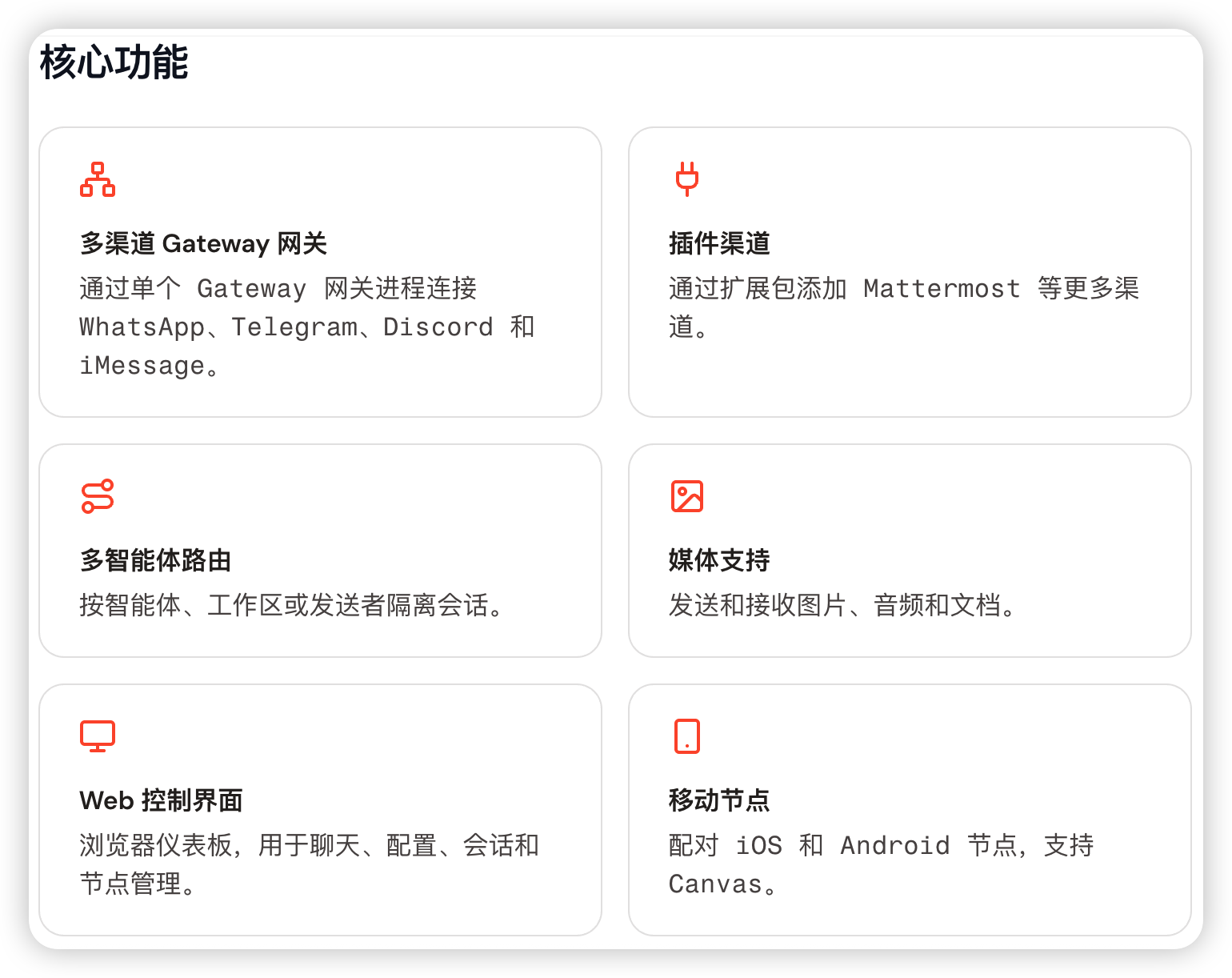Viewport: 1232px width, 978px height.
Task: Open the 媒体支持 card title
Action: pyautogui.click(x=718, y=560)
